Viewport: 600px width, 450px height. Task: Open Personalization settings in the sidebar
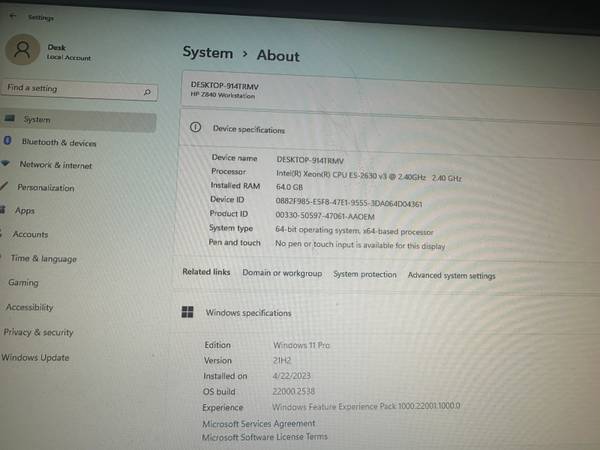tap(45, 188)
